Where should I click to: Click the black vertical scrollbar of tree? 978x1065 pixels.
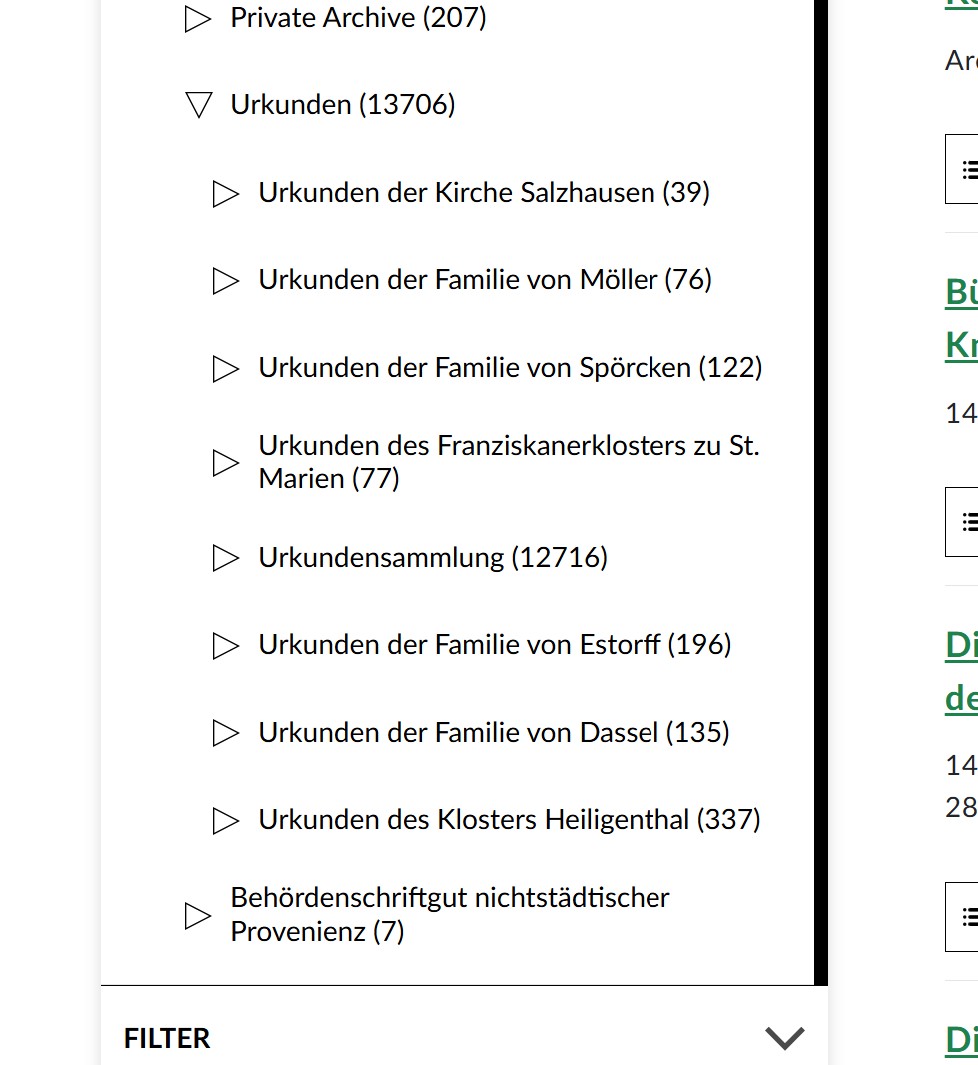click(x=821, y=500)
